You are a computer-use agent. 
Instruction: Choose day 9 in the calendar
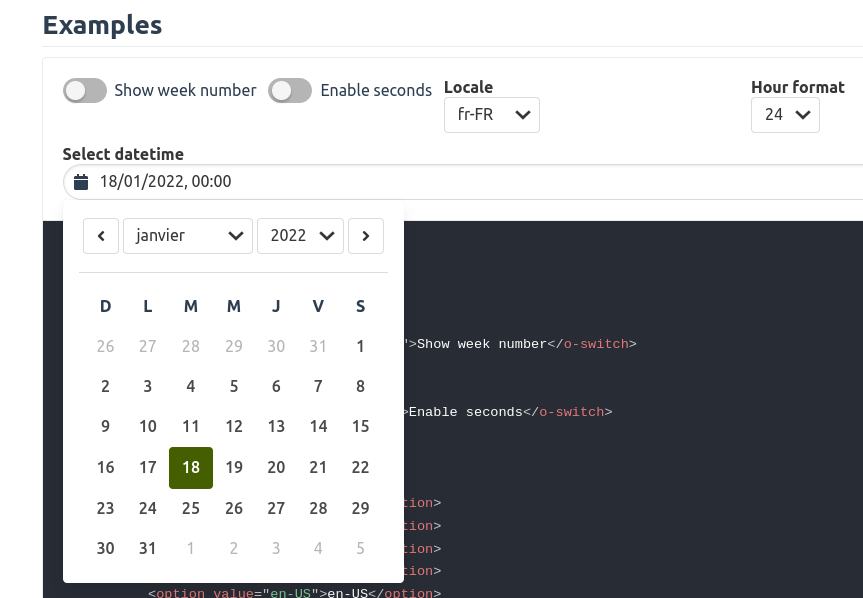point(105,426)
